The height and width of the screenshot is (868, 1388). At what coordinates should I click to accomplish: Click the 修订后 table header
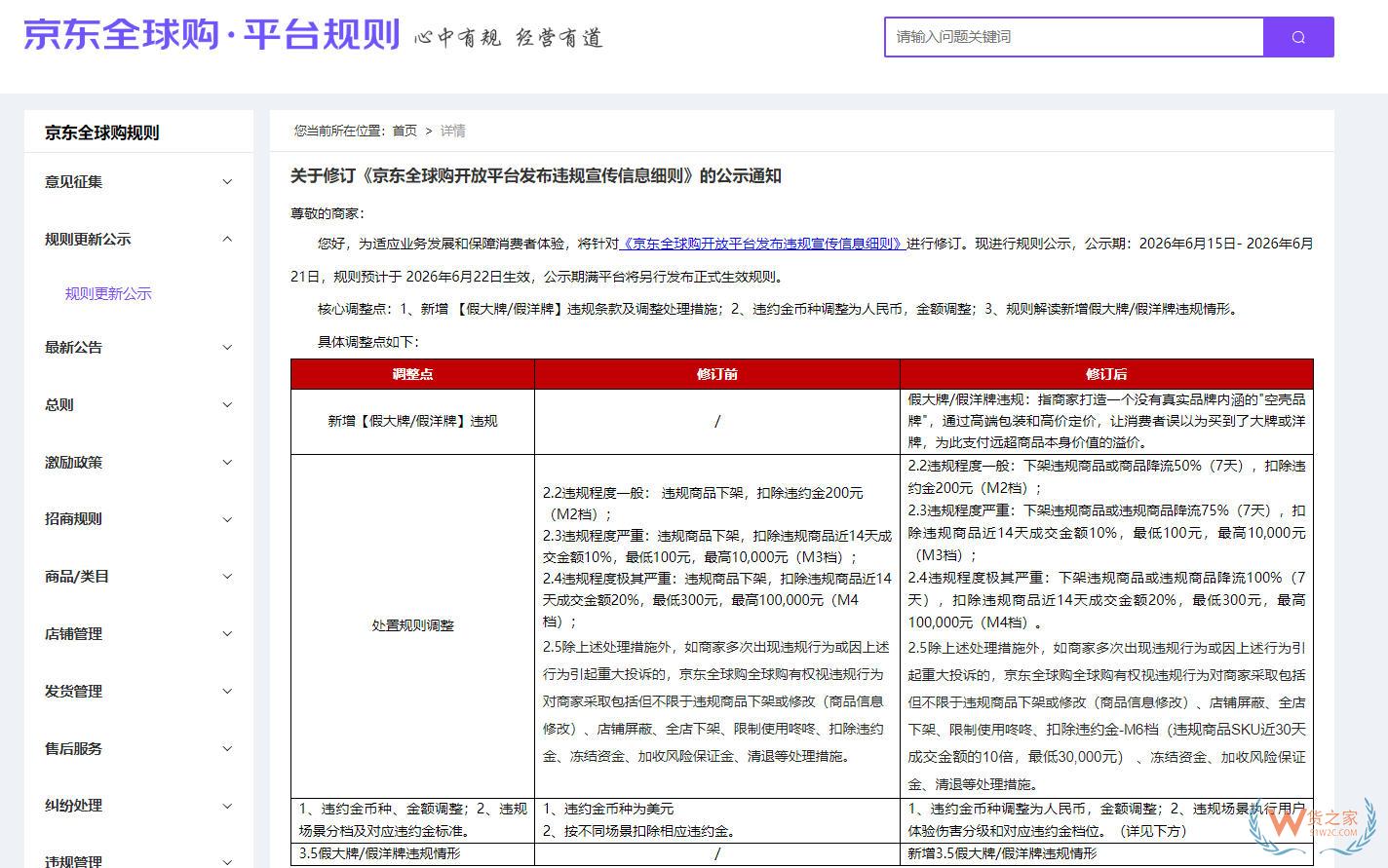[1106, 374]
